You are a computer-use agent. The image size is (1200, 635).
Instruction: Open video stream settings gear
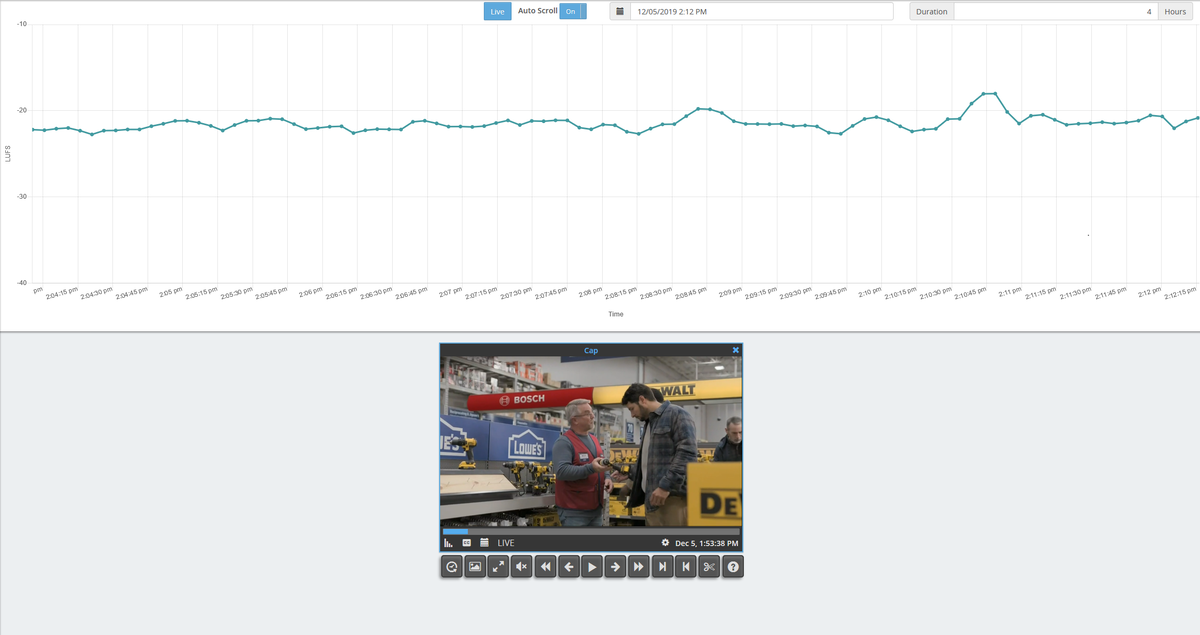[666, 542]
